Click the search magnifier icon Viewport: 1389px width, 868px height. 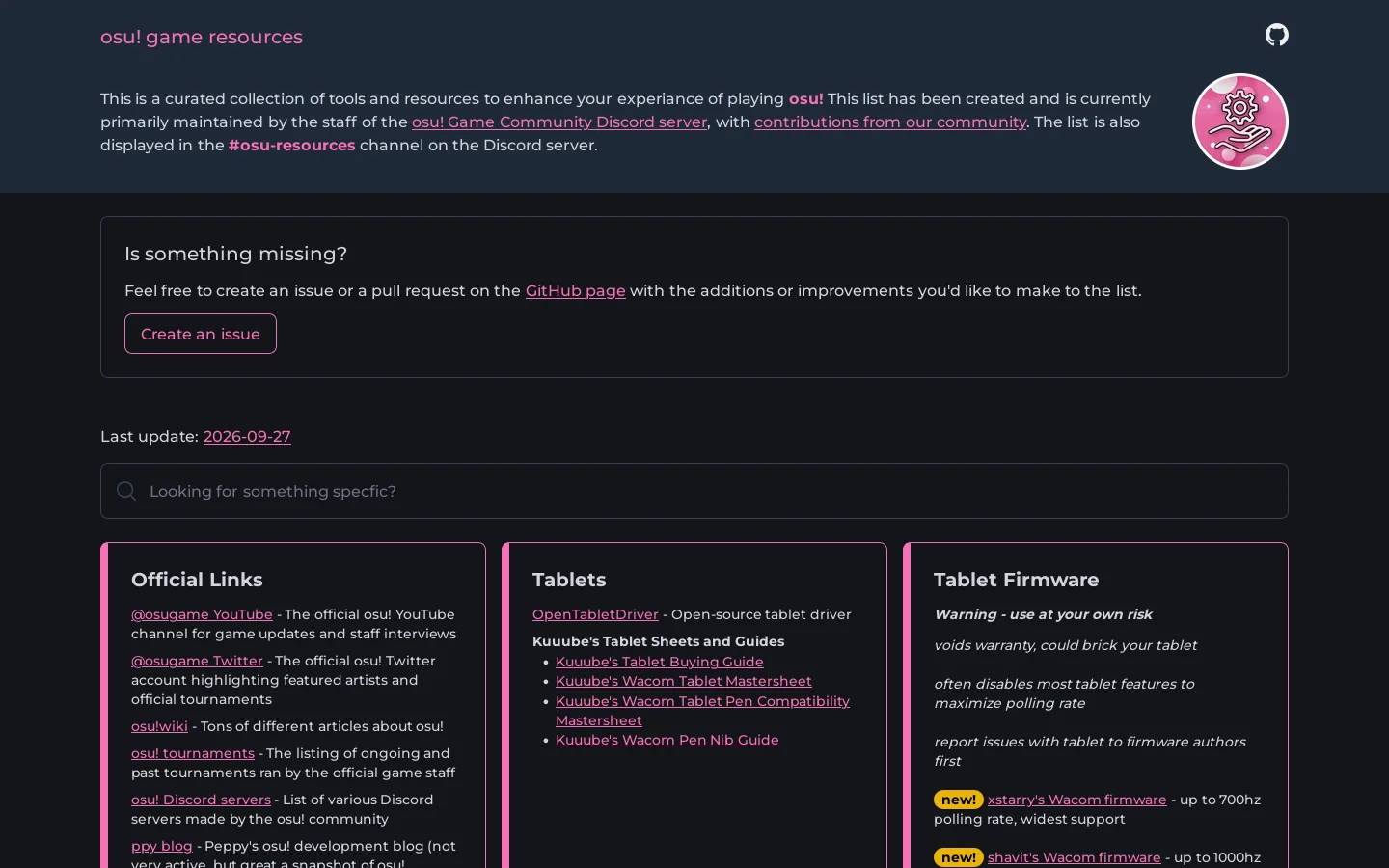coord(126,491)
